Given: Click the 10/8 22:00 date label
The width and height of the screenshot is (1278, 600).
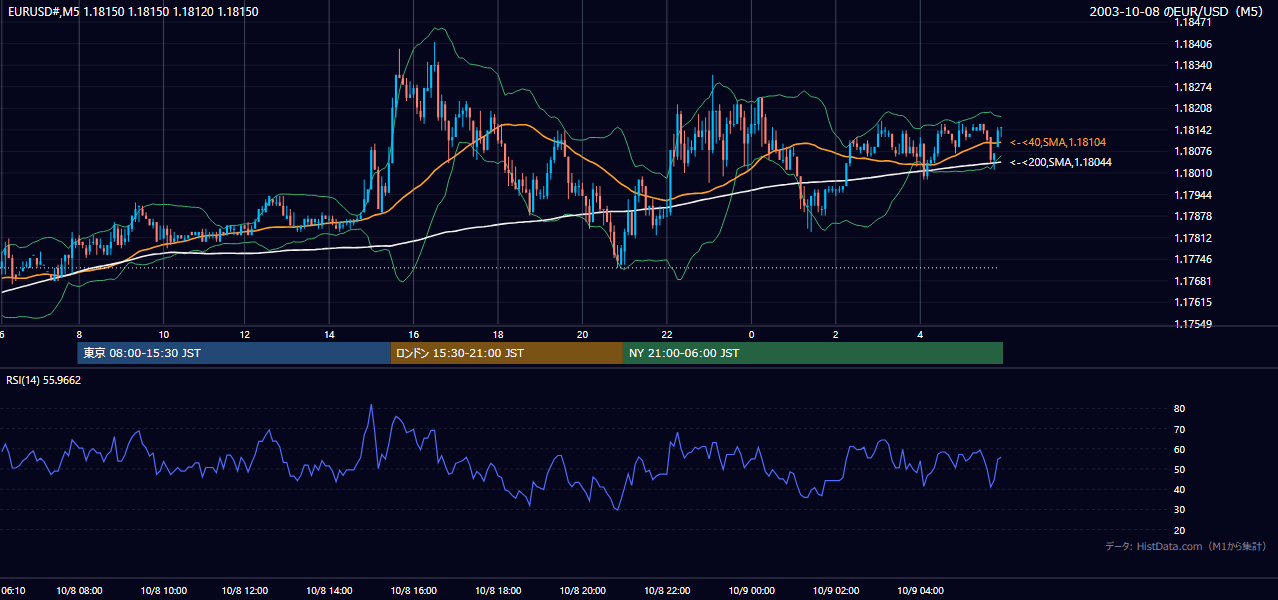Looking at the screenshot, I should pos(666,591).
